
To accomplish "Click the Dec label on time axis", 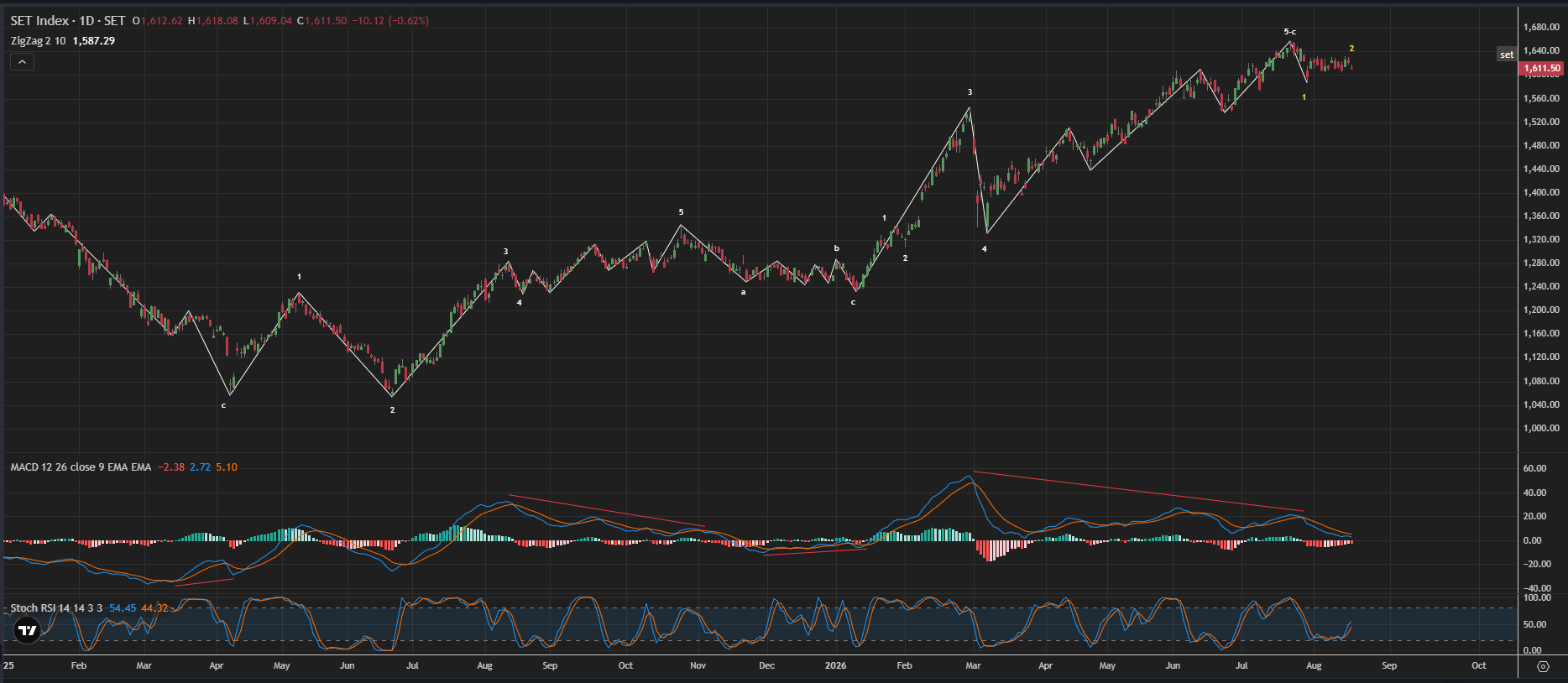I will (x=766, y=665).
